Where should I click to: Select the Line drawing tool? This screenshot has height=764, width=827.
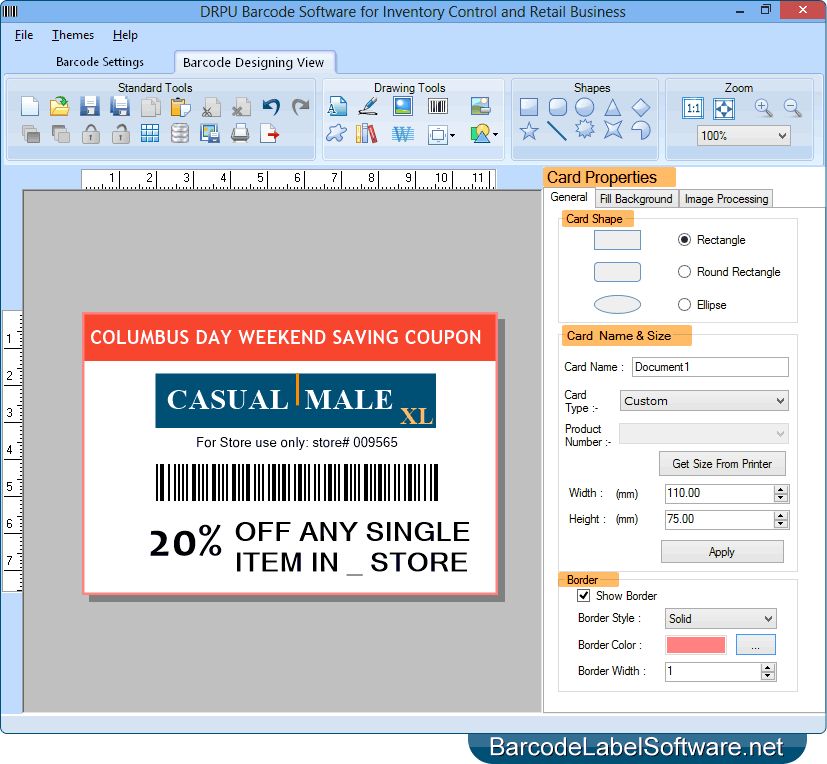tap(556, 131)
